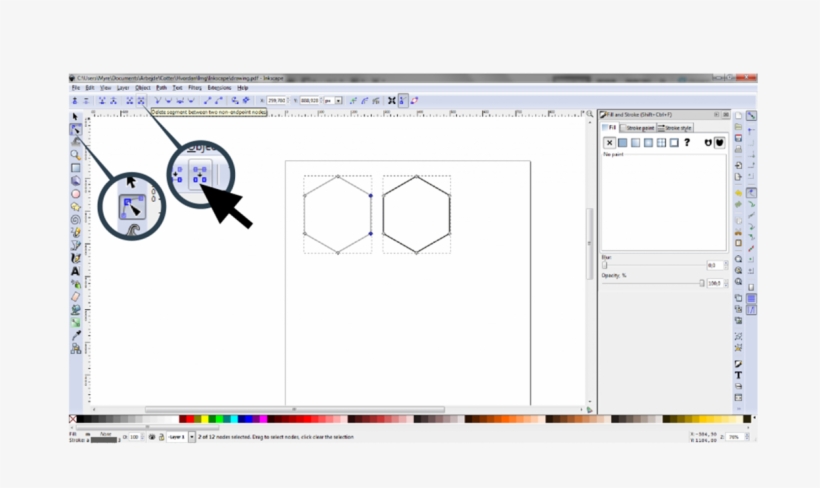Click the right hexagon shape

click(416, 214)
